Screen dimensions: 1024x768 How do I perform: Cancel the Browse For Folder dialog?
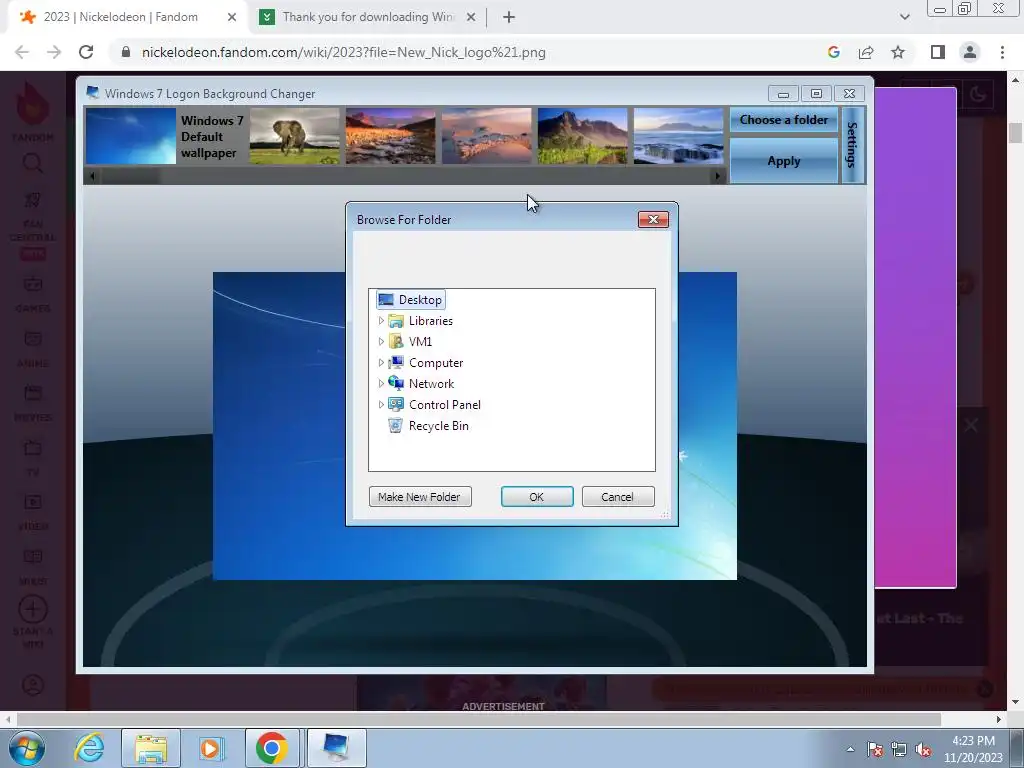point(618,497)
